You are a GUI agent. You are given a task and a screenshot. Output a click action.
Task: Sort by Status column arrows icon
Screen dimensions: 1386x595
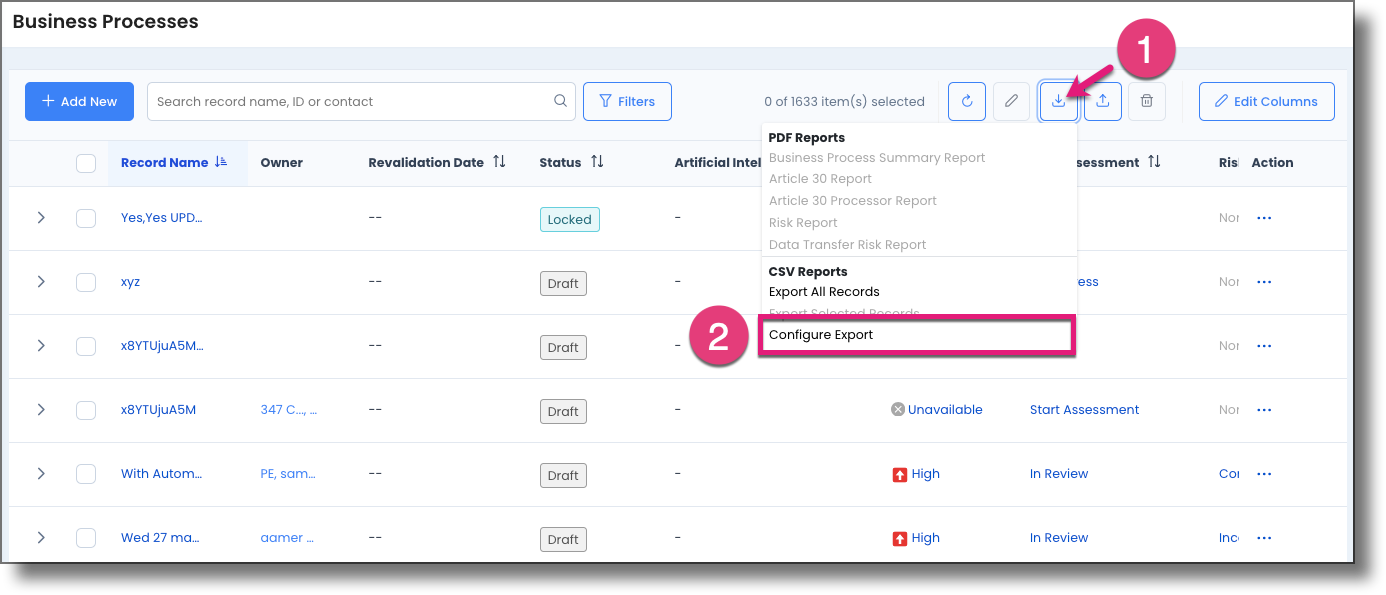coord(597,162)
